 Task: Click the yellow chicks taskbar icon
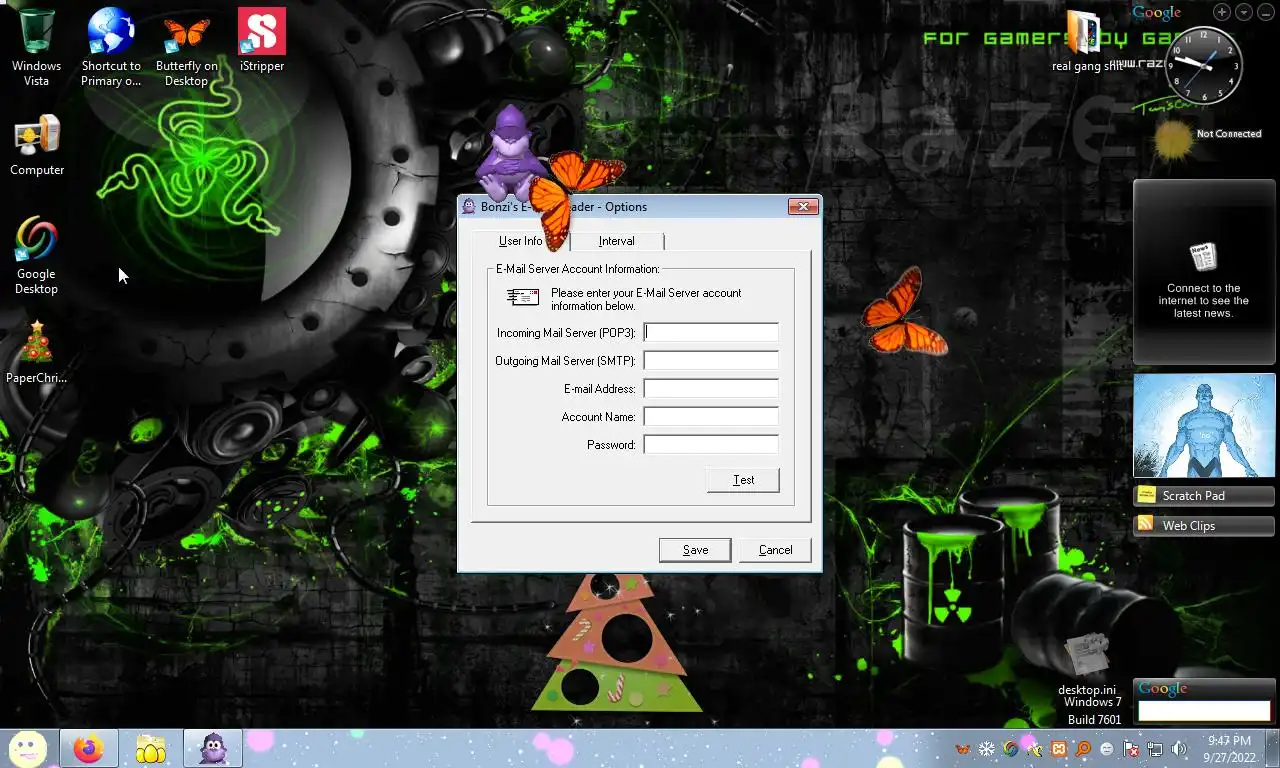point(151,749)
